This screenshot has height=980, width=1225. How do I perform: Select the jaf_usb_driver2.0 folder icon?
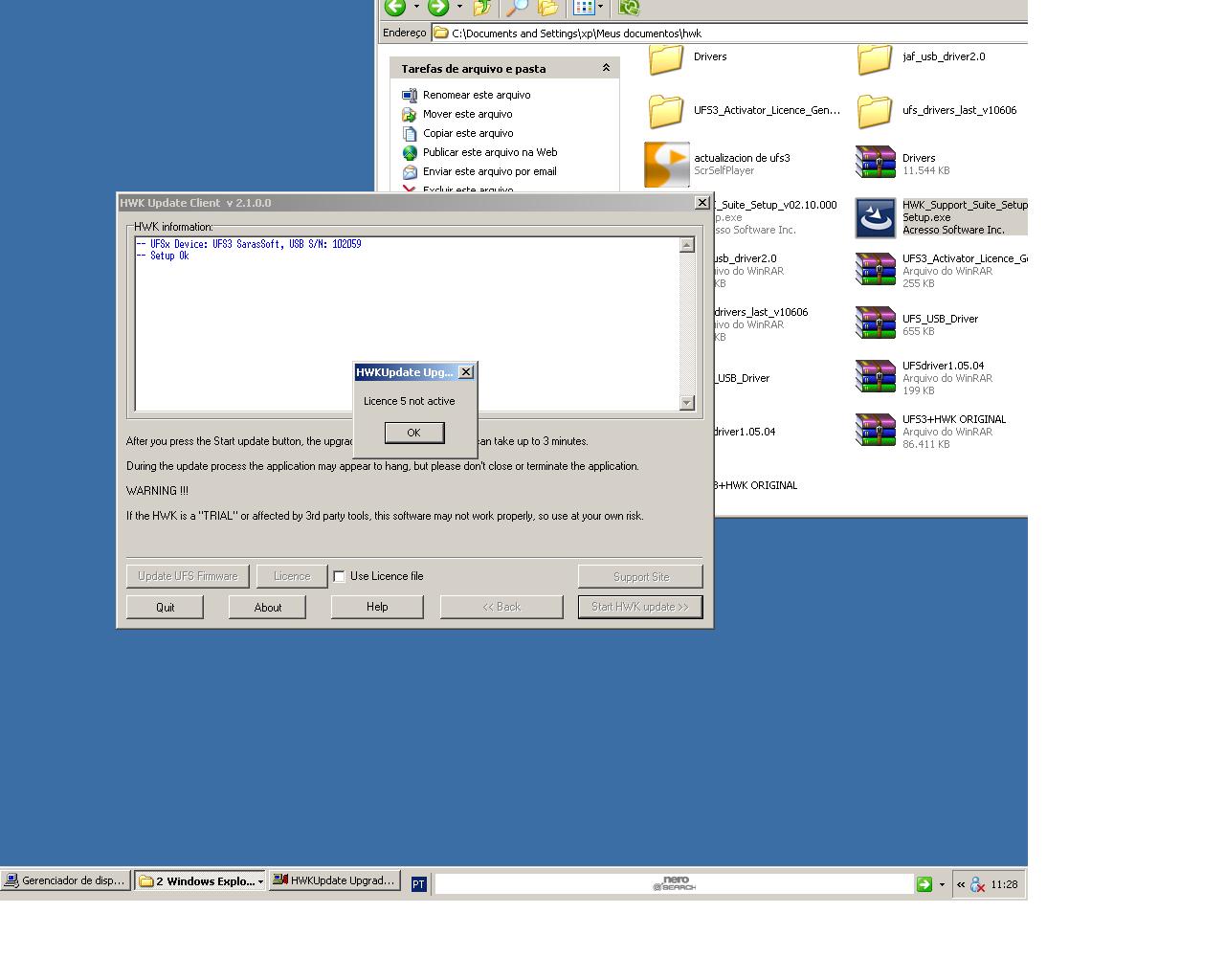pos(875,59)
